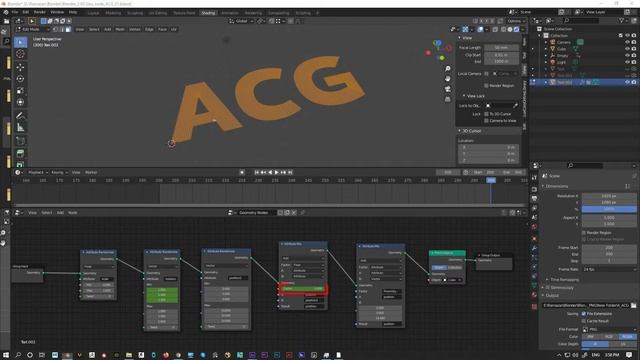Screen dimensions: 640x360
Task: Open the Edit Mode dropdown
Action: coord(32,29)
